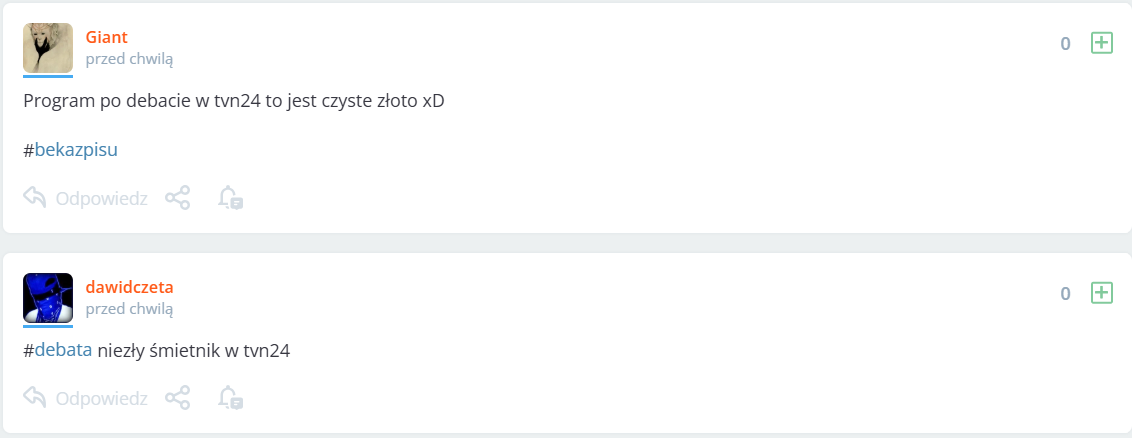Click the vote count on Giant's post
The width and height of the screenshot is (1132, 438).
click(1065, 43)
